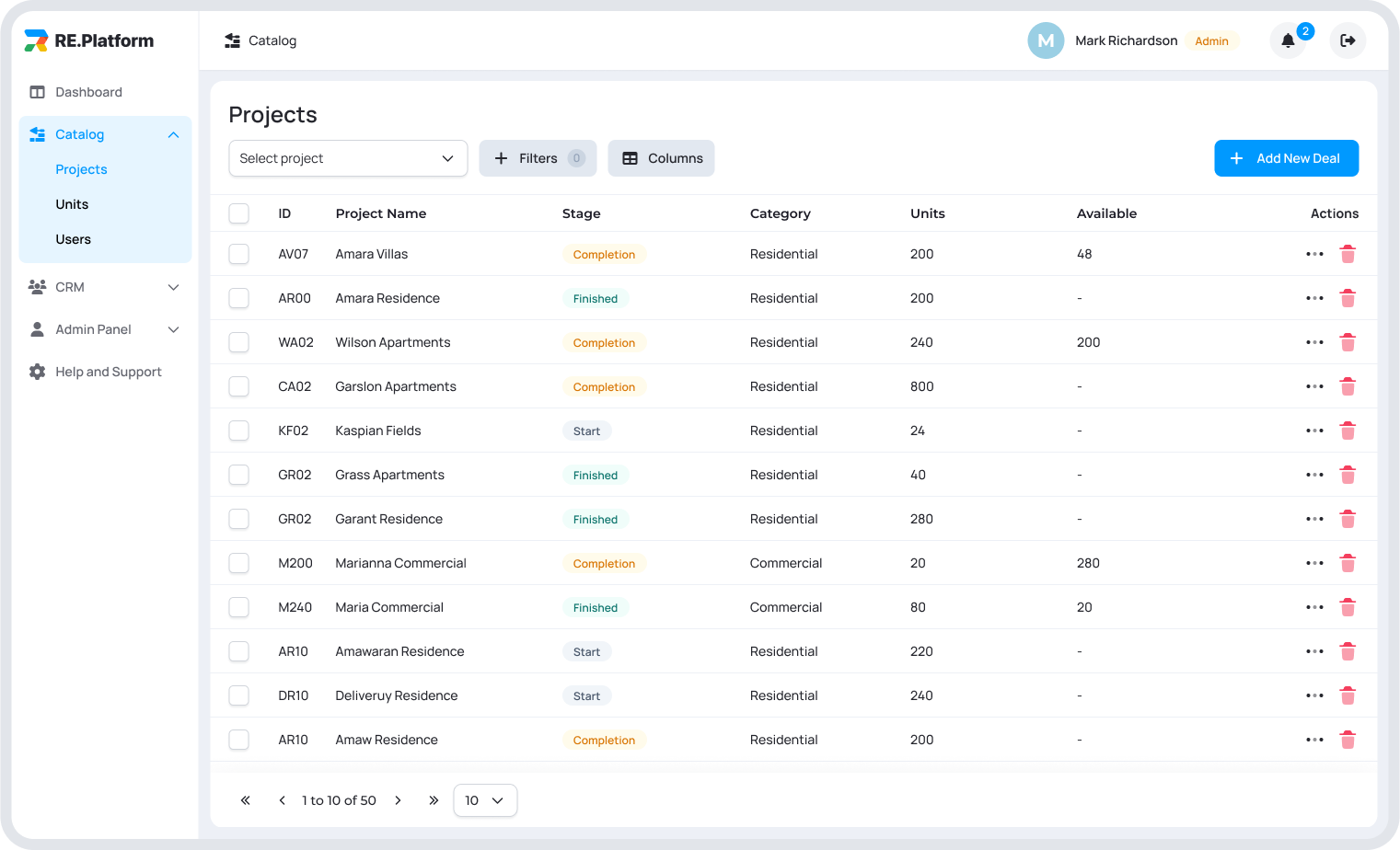
Task: Open the notifications bell icon
Action: click(x=1288, y=40)
